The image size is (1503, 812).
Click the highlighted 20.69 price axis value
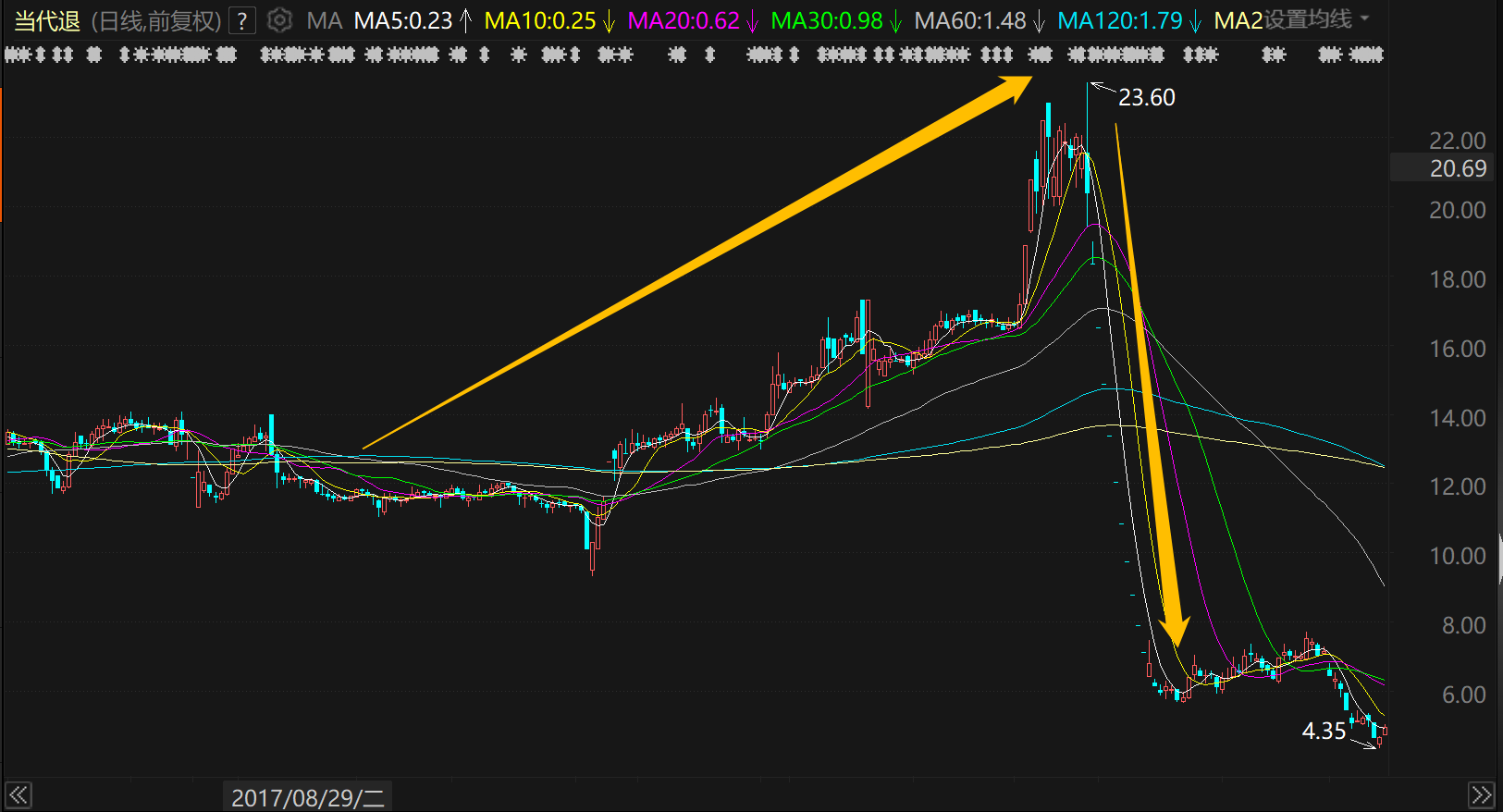(1458, 168)
